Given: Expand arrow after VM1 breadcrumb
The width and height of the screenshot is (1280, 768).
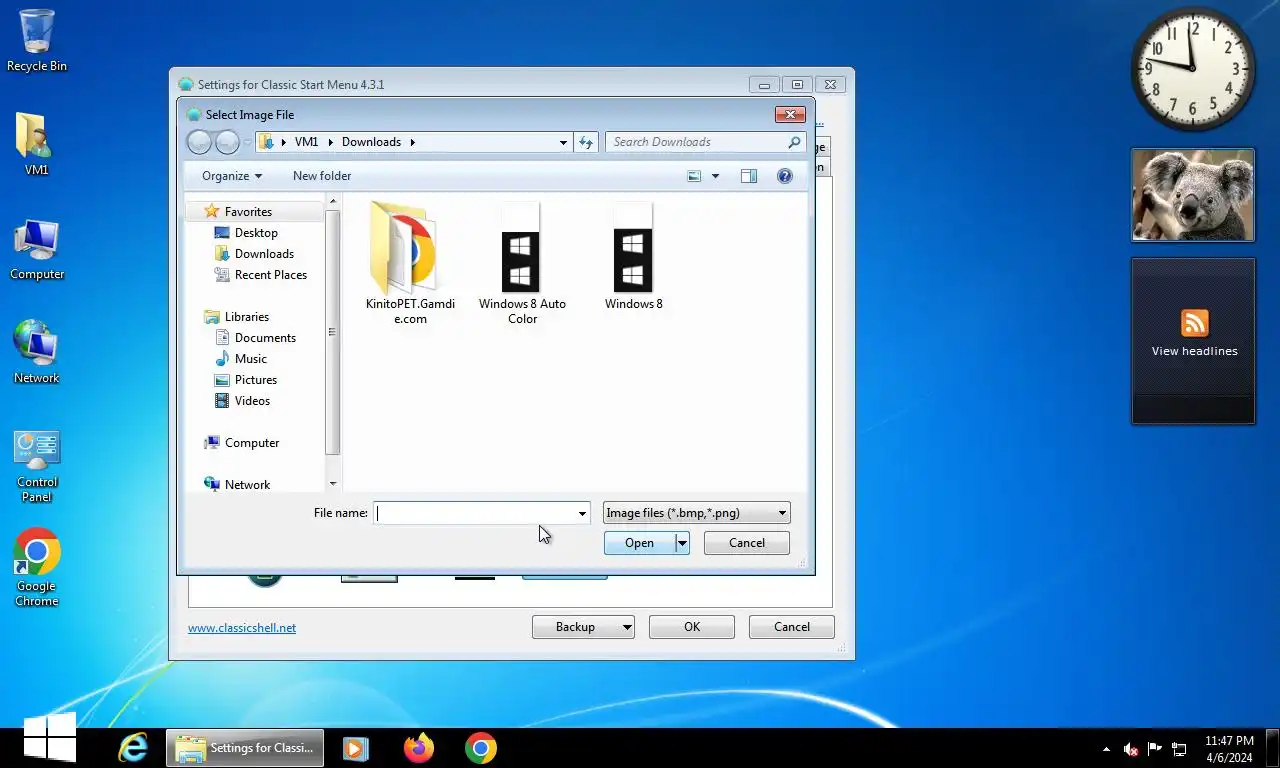Looking at the screenshot, I should pos(331,142).
